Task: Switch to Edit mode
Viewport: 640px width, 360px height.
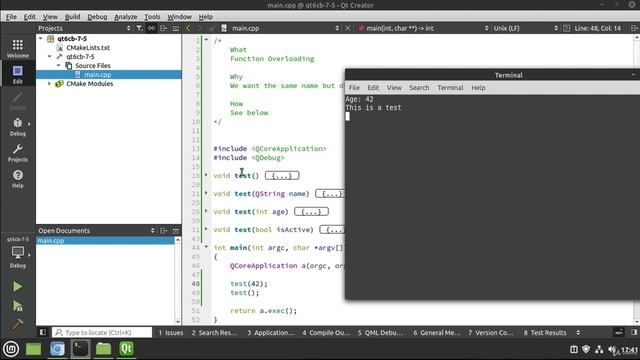Action: tap(18, 75)
